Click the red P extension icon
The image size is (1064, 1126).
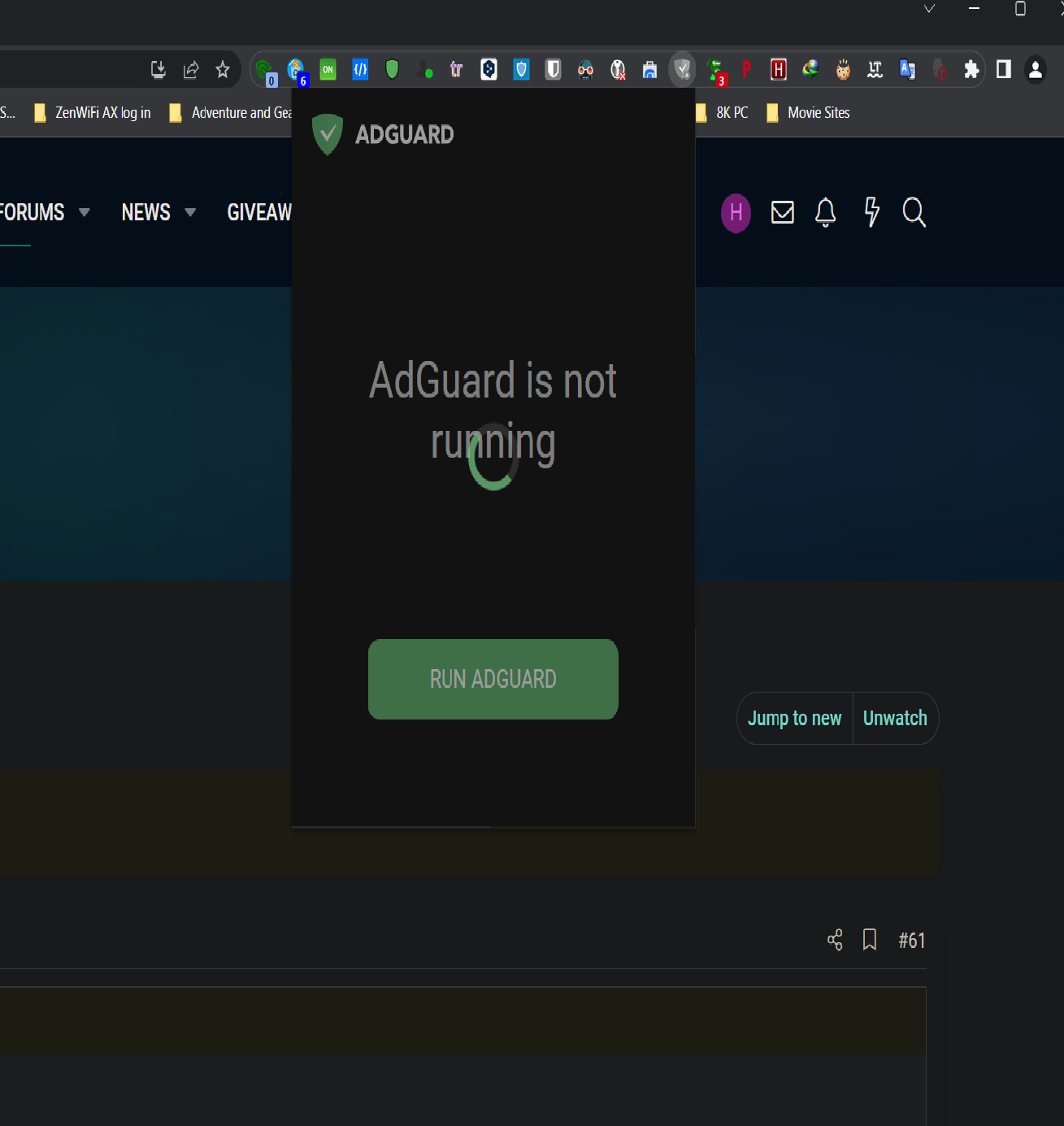[x=746, y=70]
